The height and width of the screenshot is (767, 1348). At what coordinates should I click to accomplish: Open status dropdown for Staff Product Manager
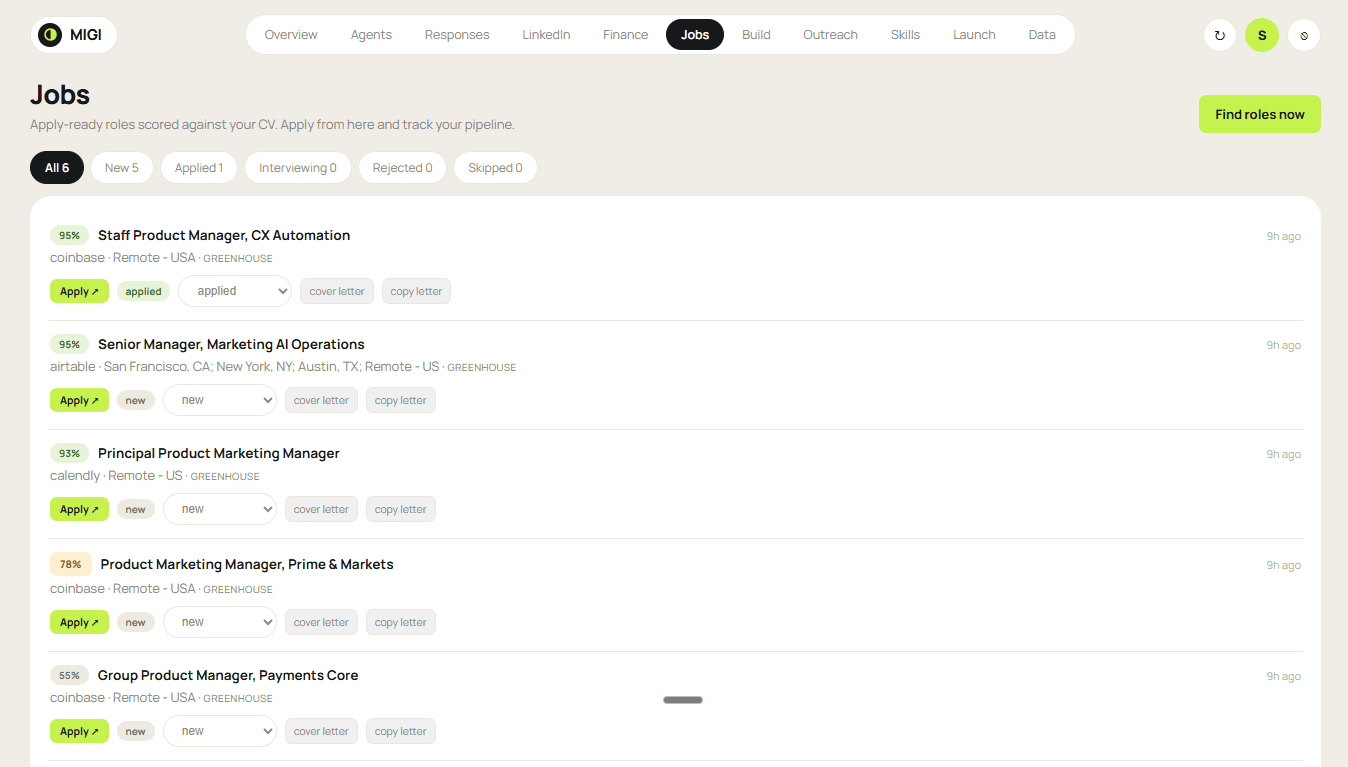click(235, 291)
